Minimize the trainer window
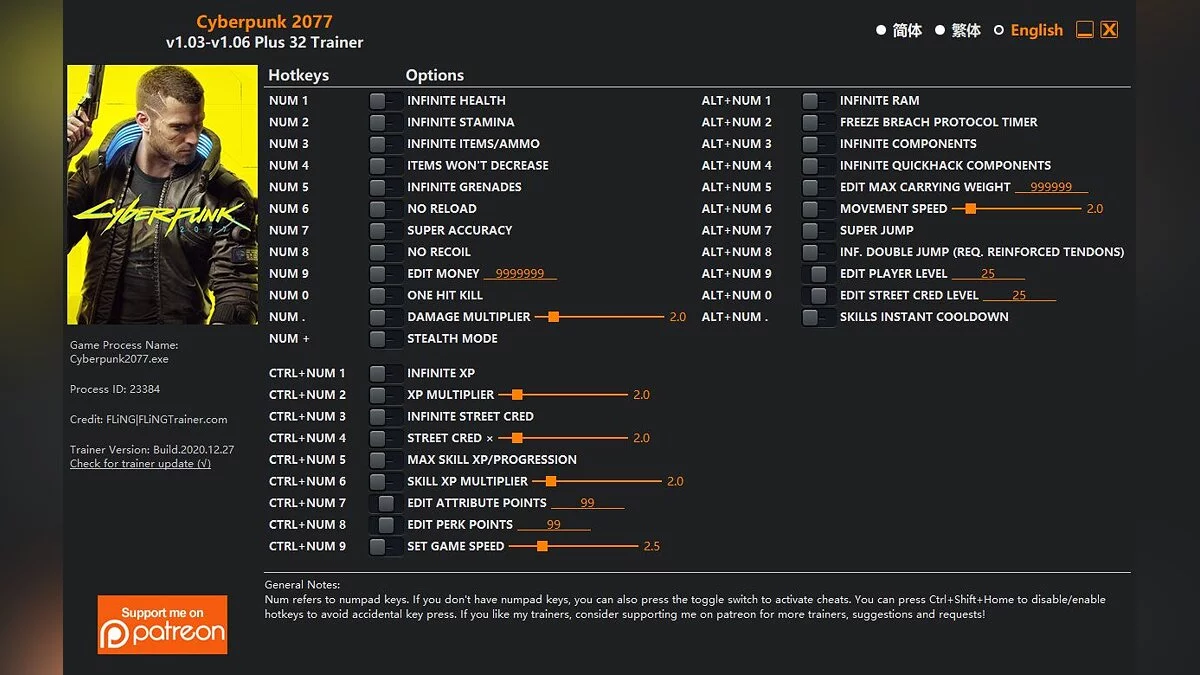The height and width of the screenshot is (675, 1200). 1085,30
